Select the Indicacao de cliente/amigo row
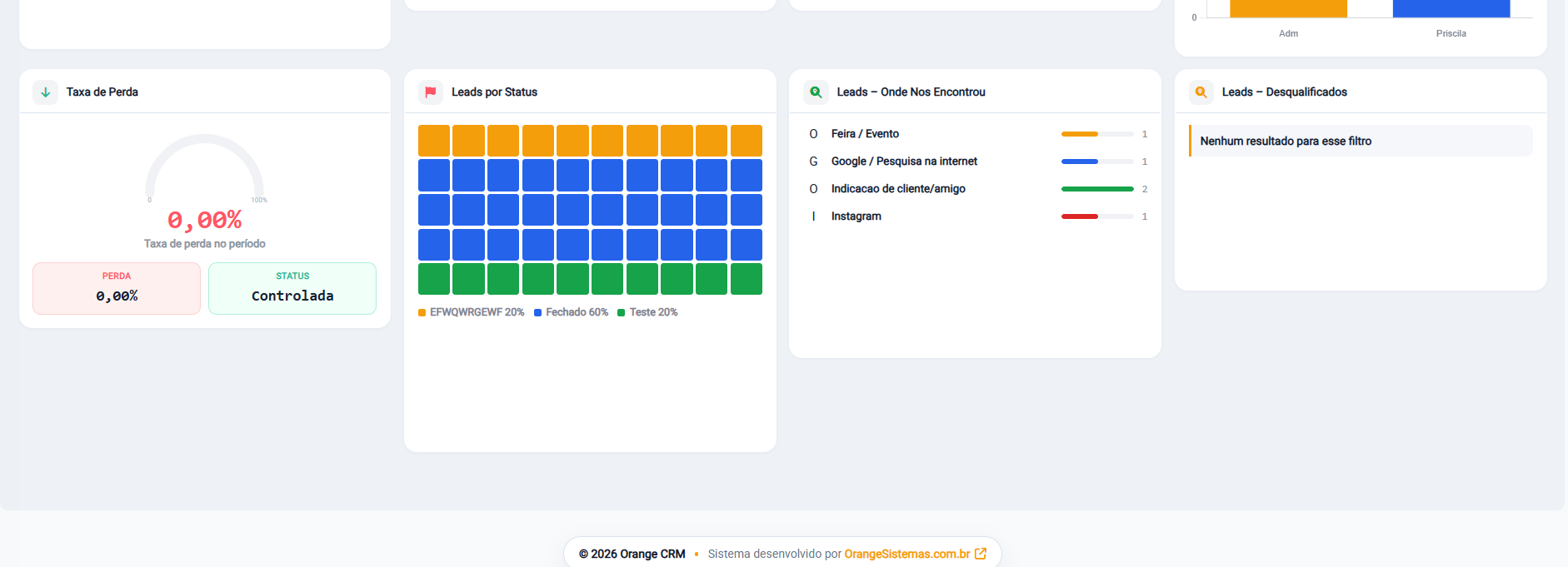This screenshot has height=567, width=1568. pos(975,189)
